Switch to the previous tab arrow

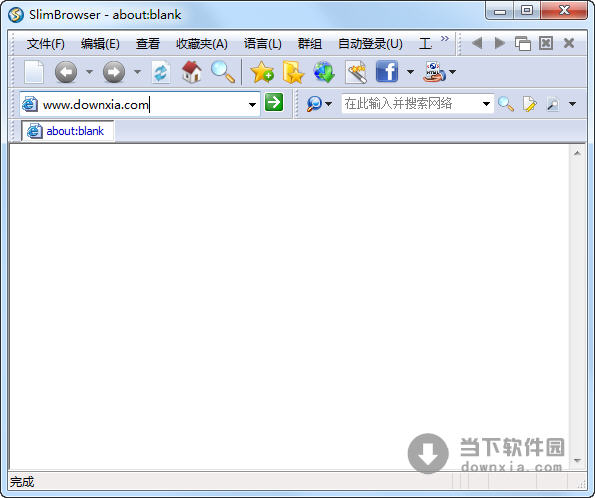coord(477,43)
